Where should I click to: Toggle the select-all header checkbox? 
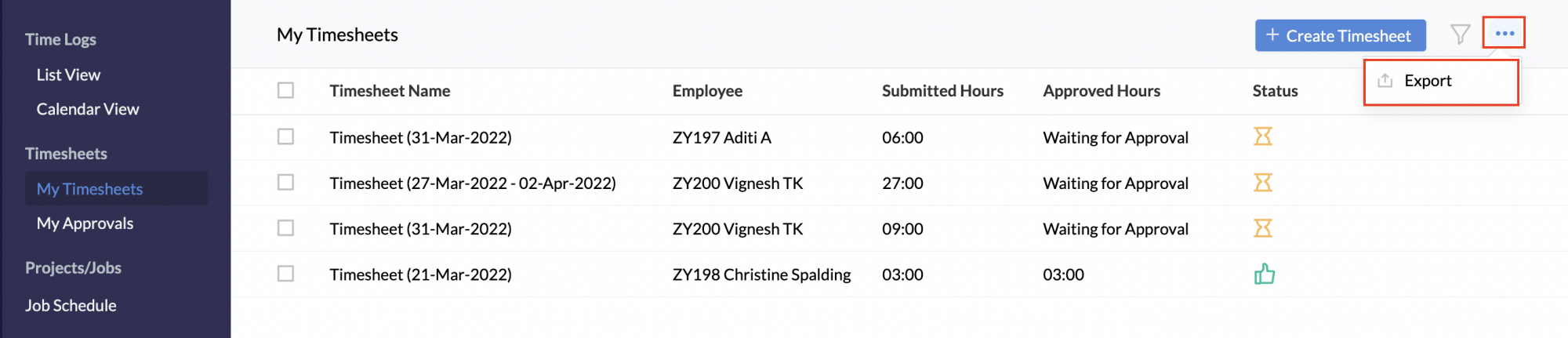(x=285, y=91)
